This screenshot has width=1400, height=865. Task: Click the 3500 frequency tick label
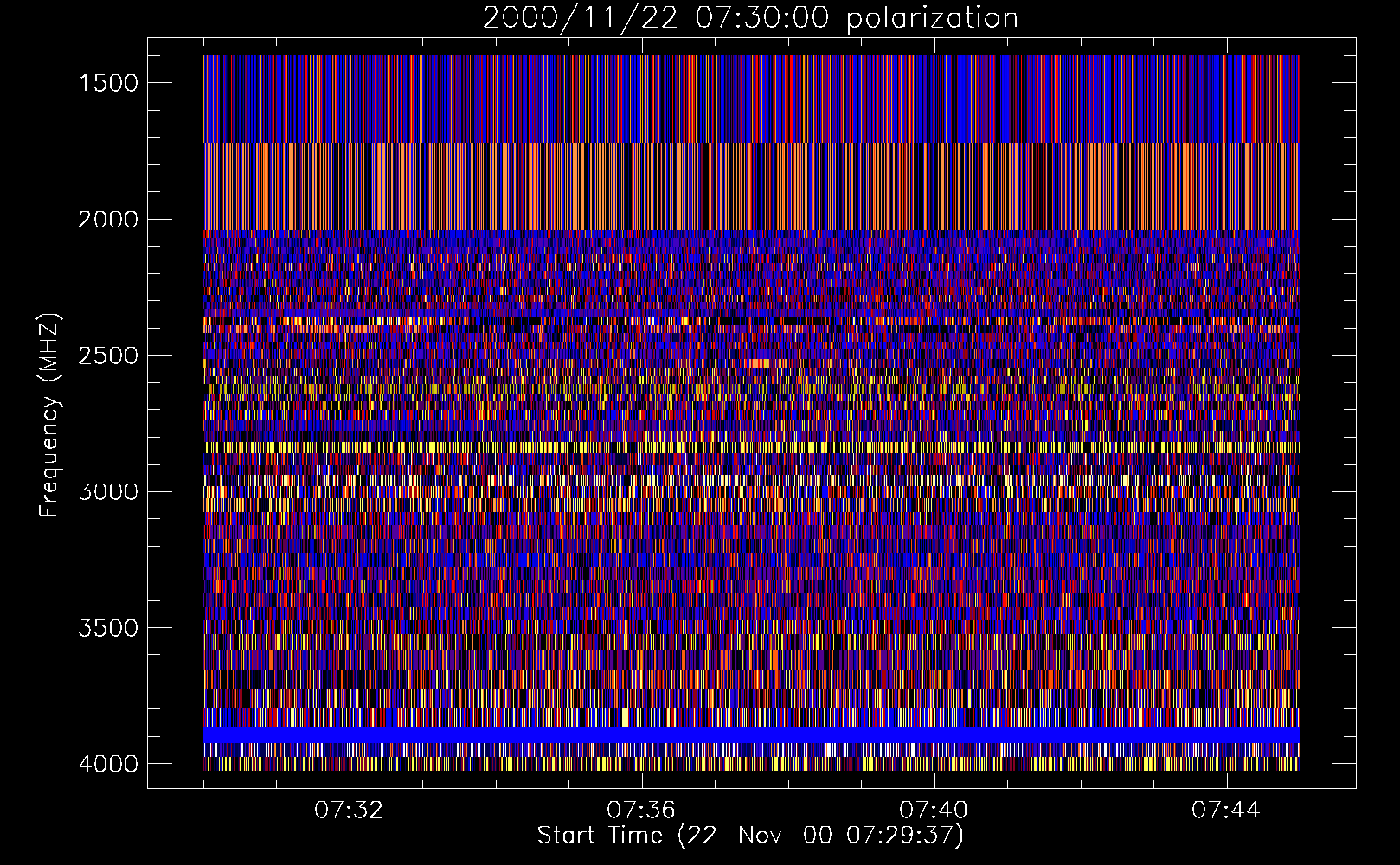click(x=108, y=628)
